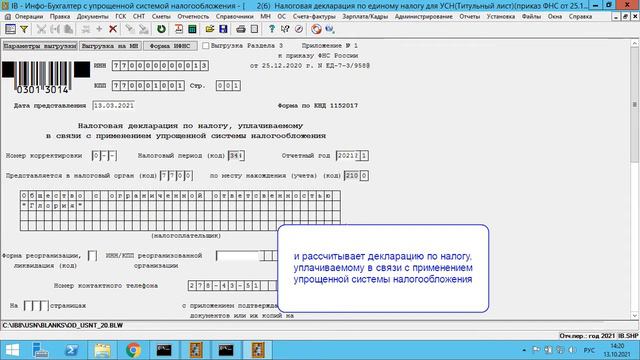Click the Дата представления date field

pyautogui.click(x=113, y=106)
